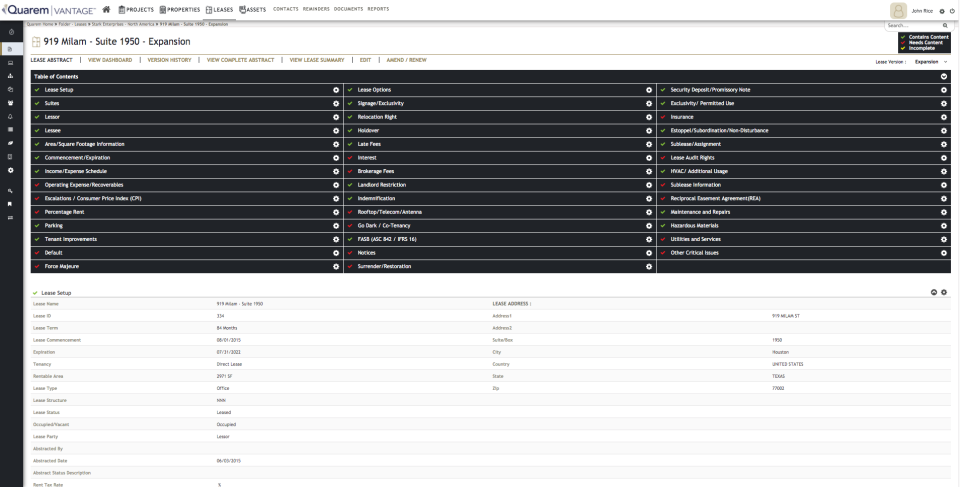Jump to Tenant Improvements section

point(70,239)
